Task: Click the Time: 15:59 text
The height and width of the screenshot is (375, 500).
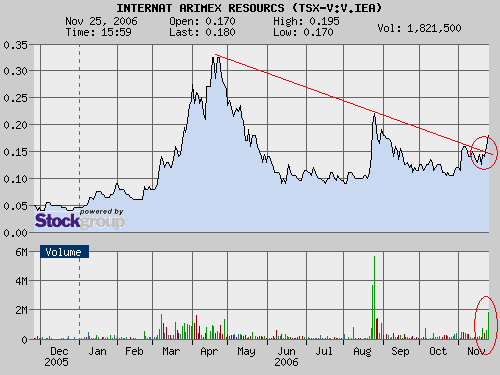Action: pyautogui.click(x=98, y=32)
